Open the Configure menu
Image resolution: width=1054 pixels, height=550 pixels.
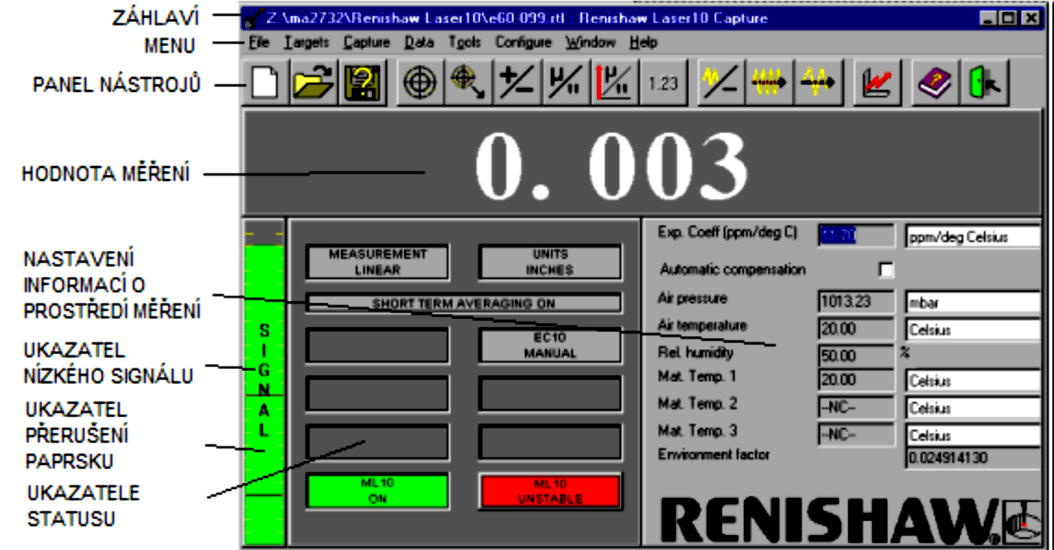(524, 42)
